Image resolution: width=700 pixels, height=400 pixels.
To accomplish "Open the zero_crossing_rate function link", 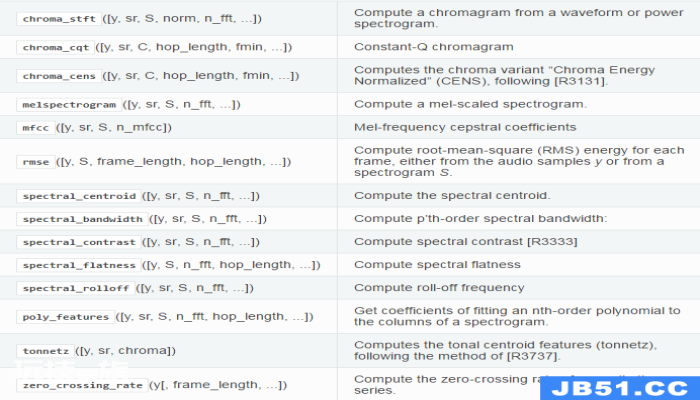I will coord(82,385).
